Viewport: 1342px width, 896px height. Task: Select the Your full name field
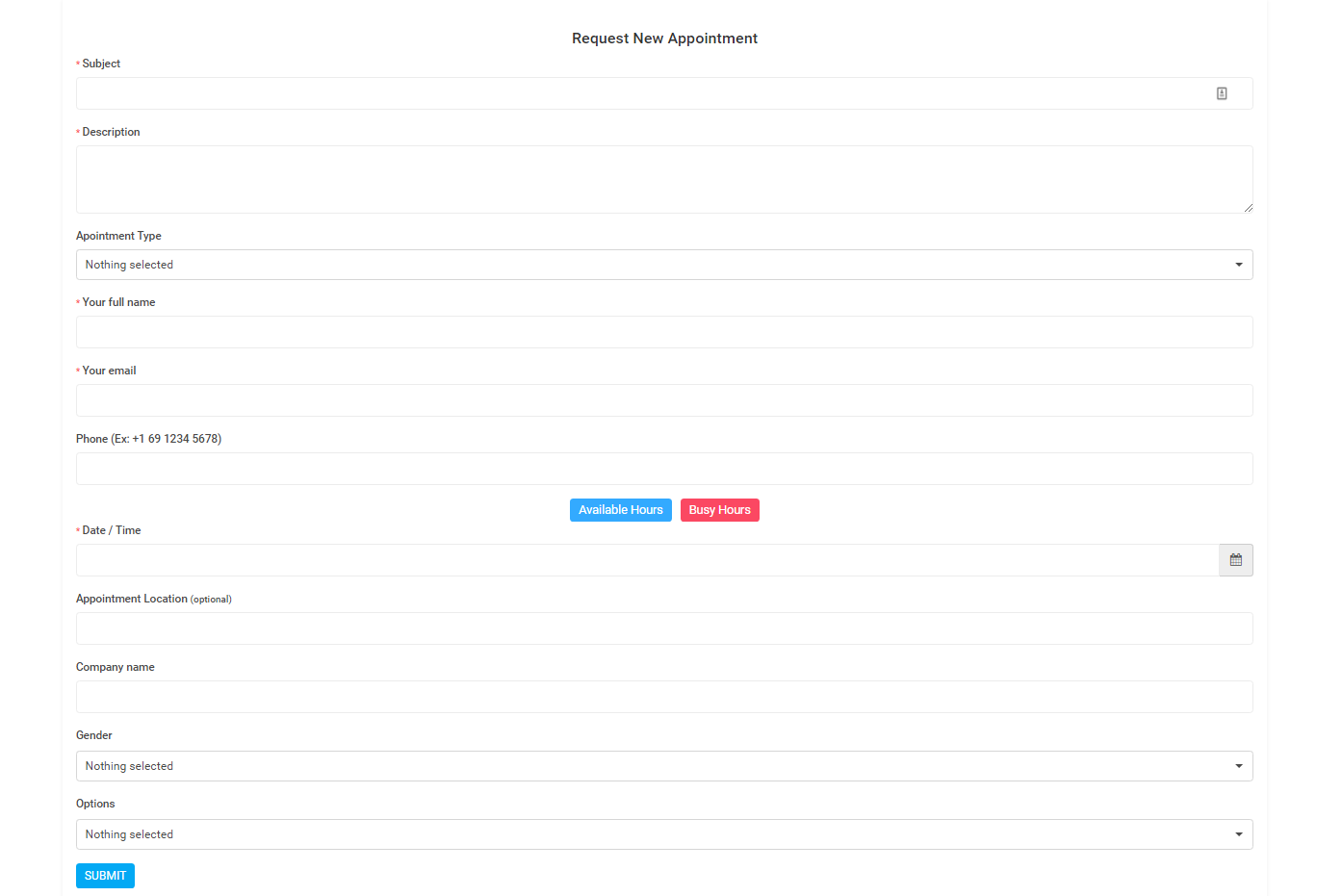[664, 332]
